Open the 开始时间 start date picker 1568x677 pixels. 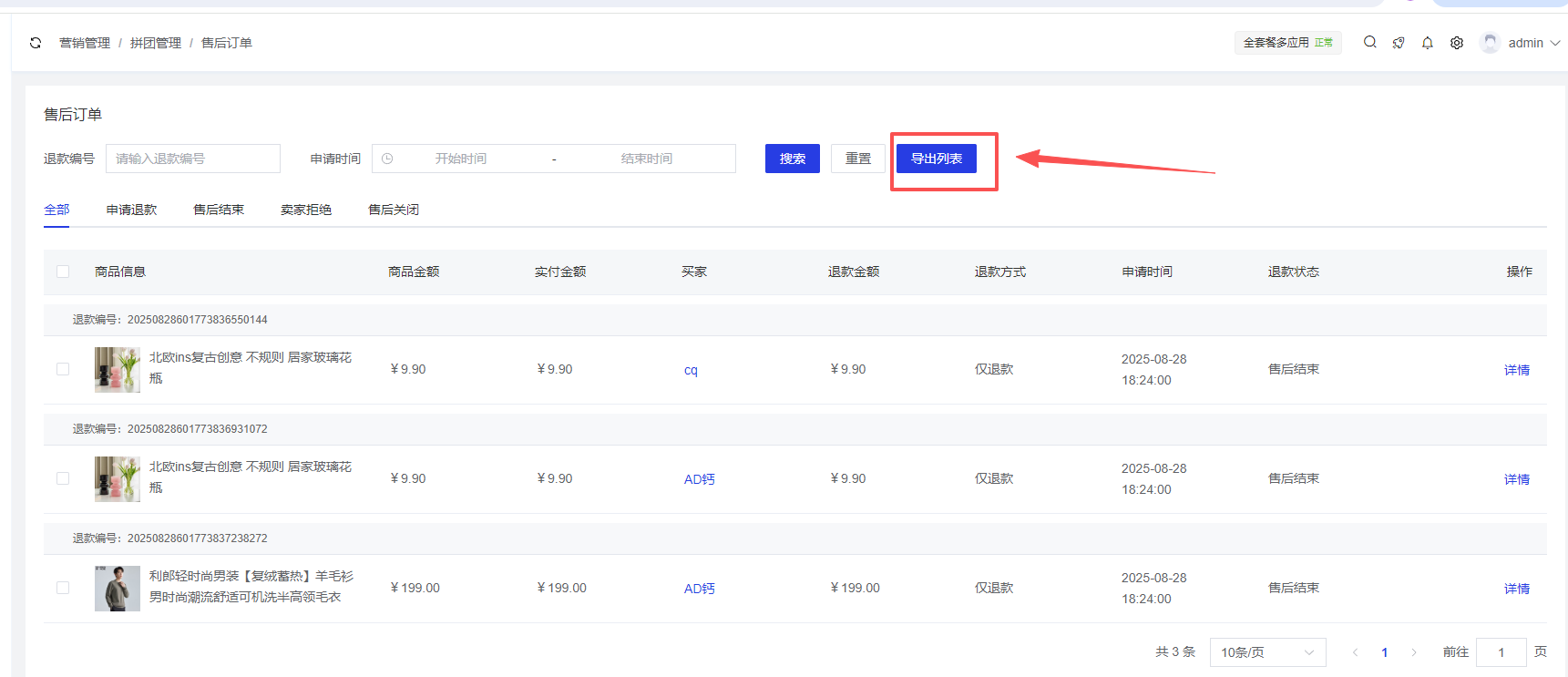460,159
